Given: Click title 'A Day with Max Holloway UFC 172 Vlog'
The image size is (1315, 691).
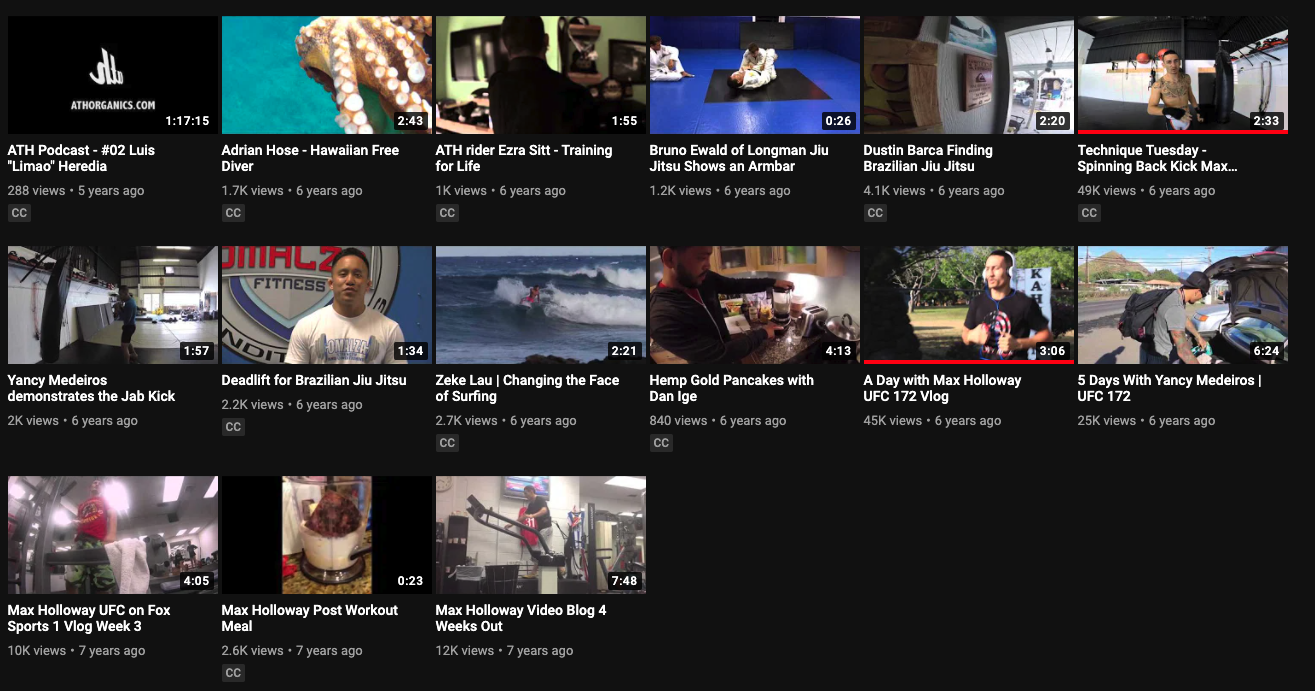Looking at the screenshot, I should pyautogui.click(x=942, y=388).
